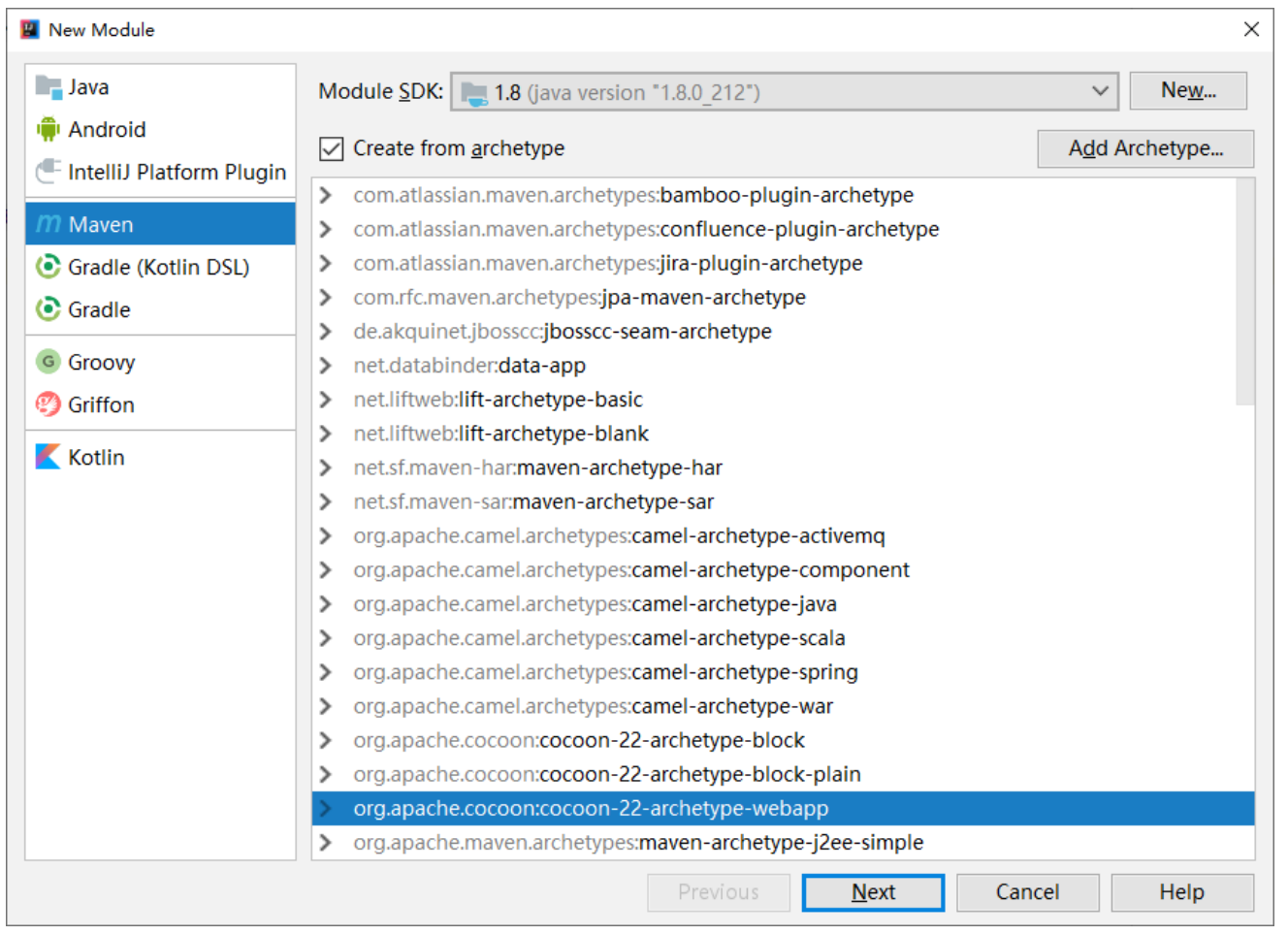The image size is (1288, 935).
Task: Choose Kotlin module type
Action: [160, 457]
